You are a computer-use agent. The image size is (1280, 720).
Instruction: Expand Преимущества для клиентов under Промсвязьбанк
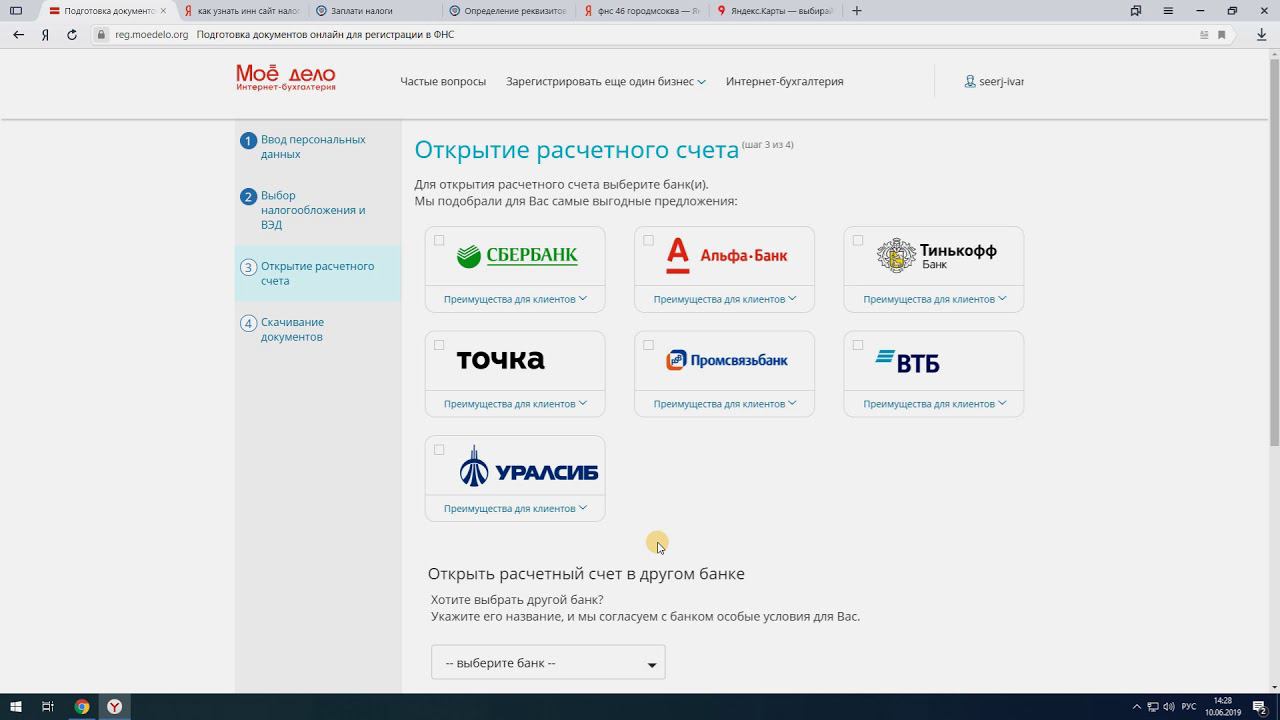coord(725,404)
